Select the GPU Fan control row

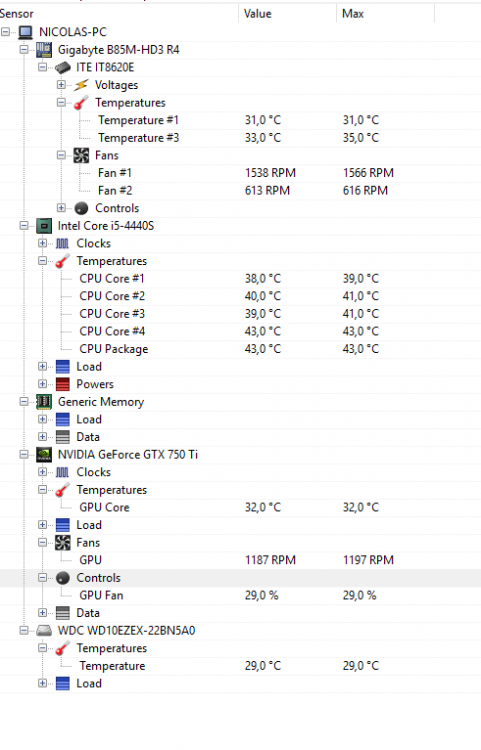pyautogui.click(x=240, y=596)
